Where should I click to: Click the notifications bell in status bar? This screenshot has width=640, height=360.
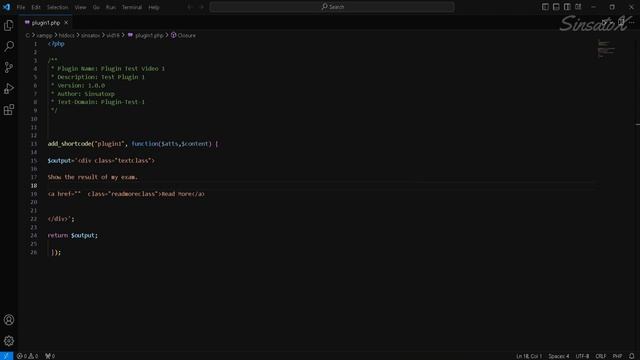pyautogui.click(x=631, y=356)
